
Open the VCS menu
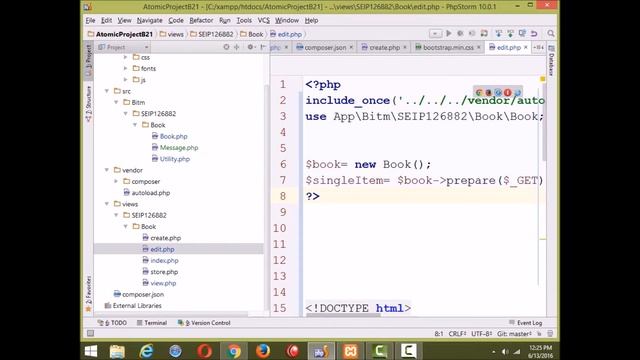(x=264, y=20)
